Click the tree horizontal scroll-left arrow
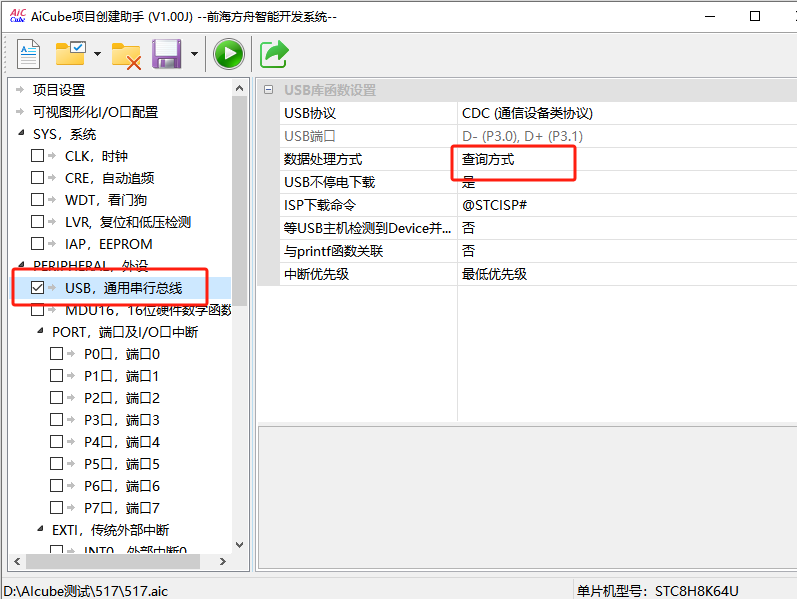The image size is (797, 599). (x=17, y=561)
